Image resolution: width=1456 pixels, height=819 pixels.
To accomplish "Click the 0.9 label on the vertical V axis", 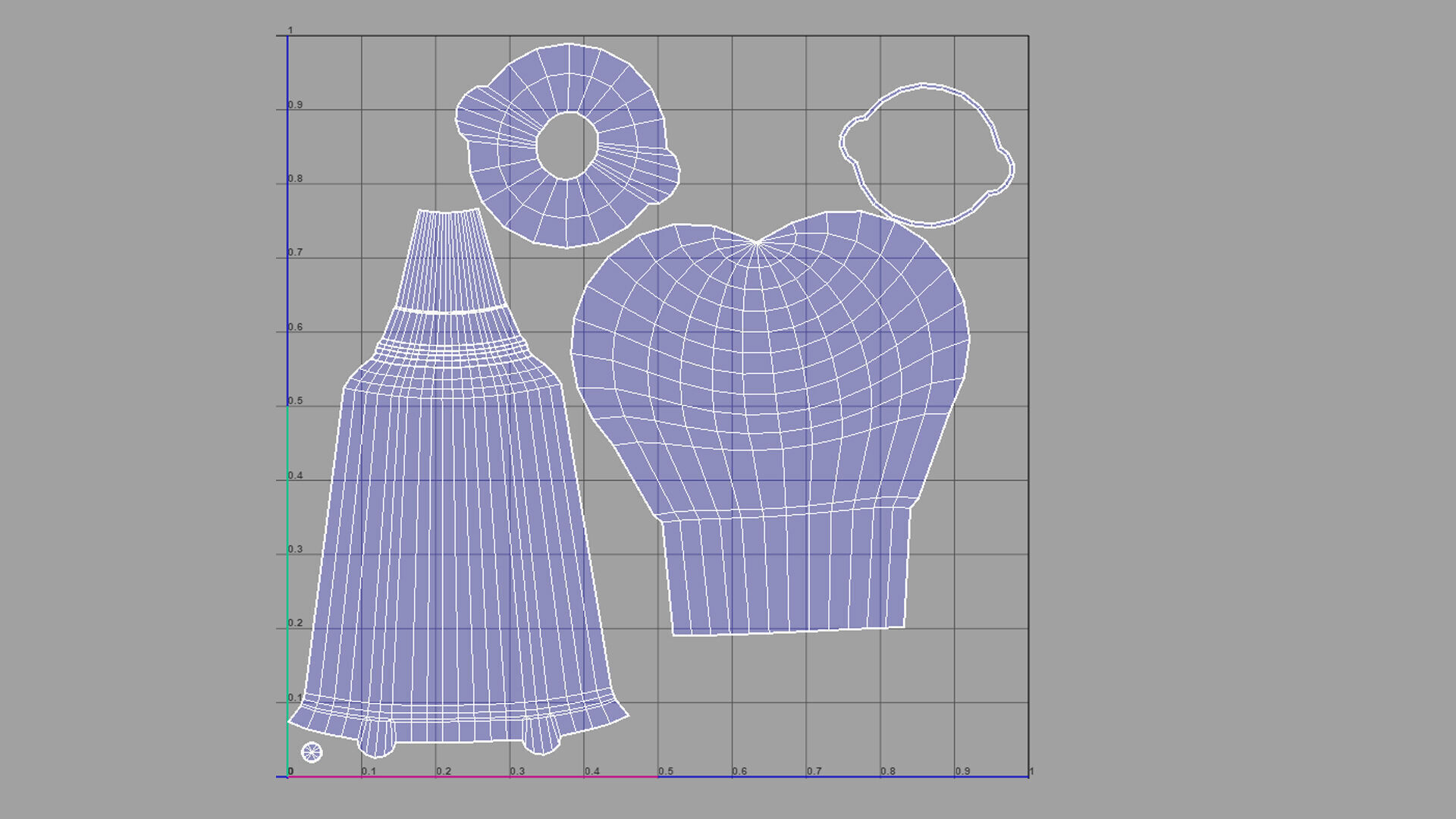I will click(295, 105).
